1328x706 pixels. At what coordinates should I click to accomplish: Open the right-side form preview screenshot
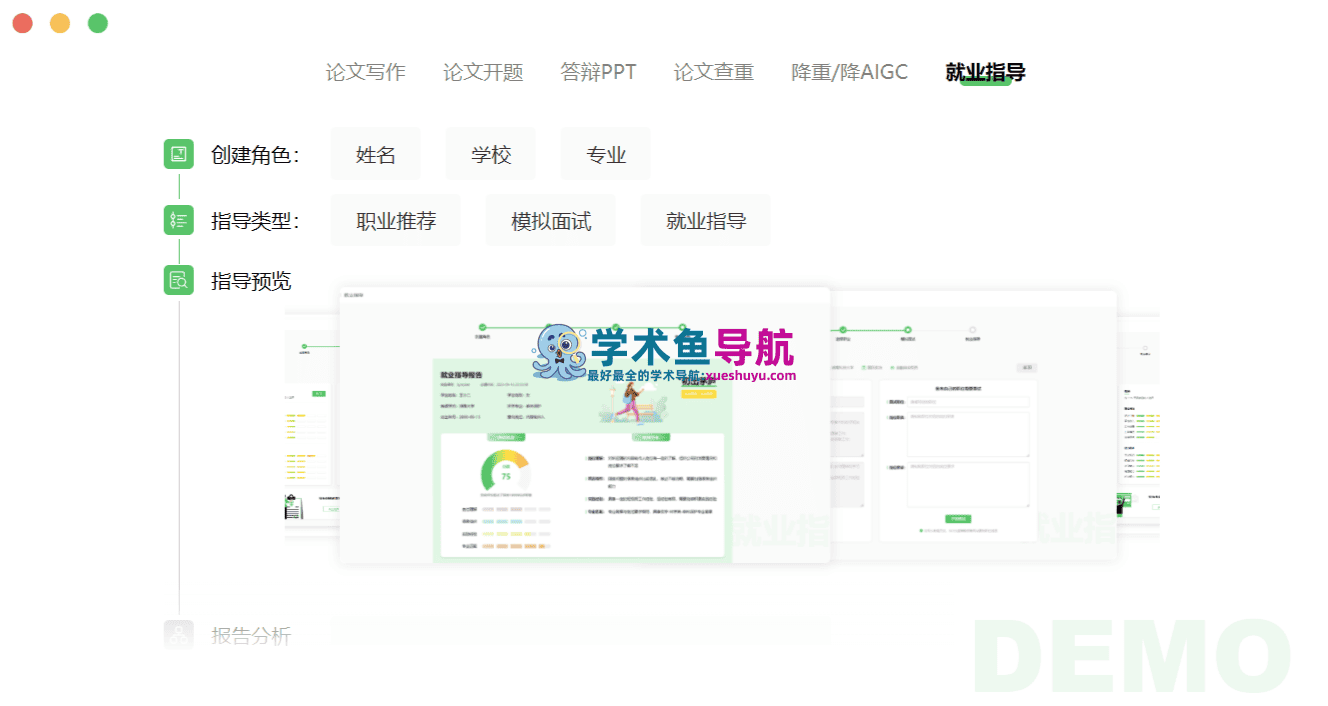point(974,425)
